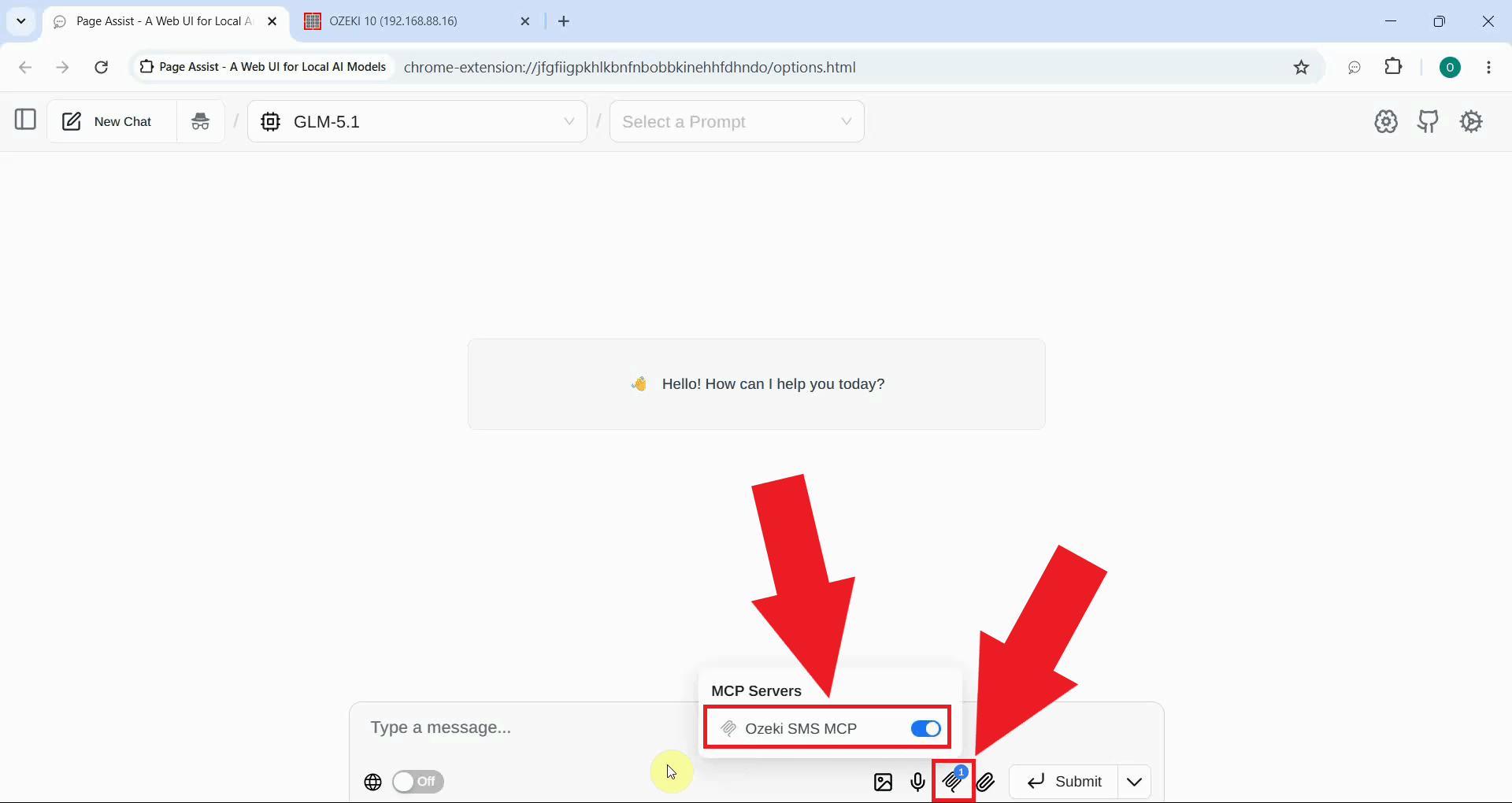Click the Page Assist extension toolbar icon
Viewport: 1512px width, 803px height.
pyautogui.click(x=1354, y=67)
